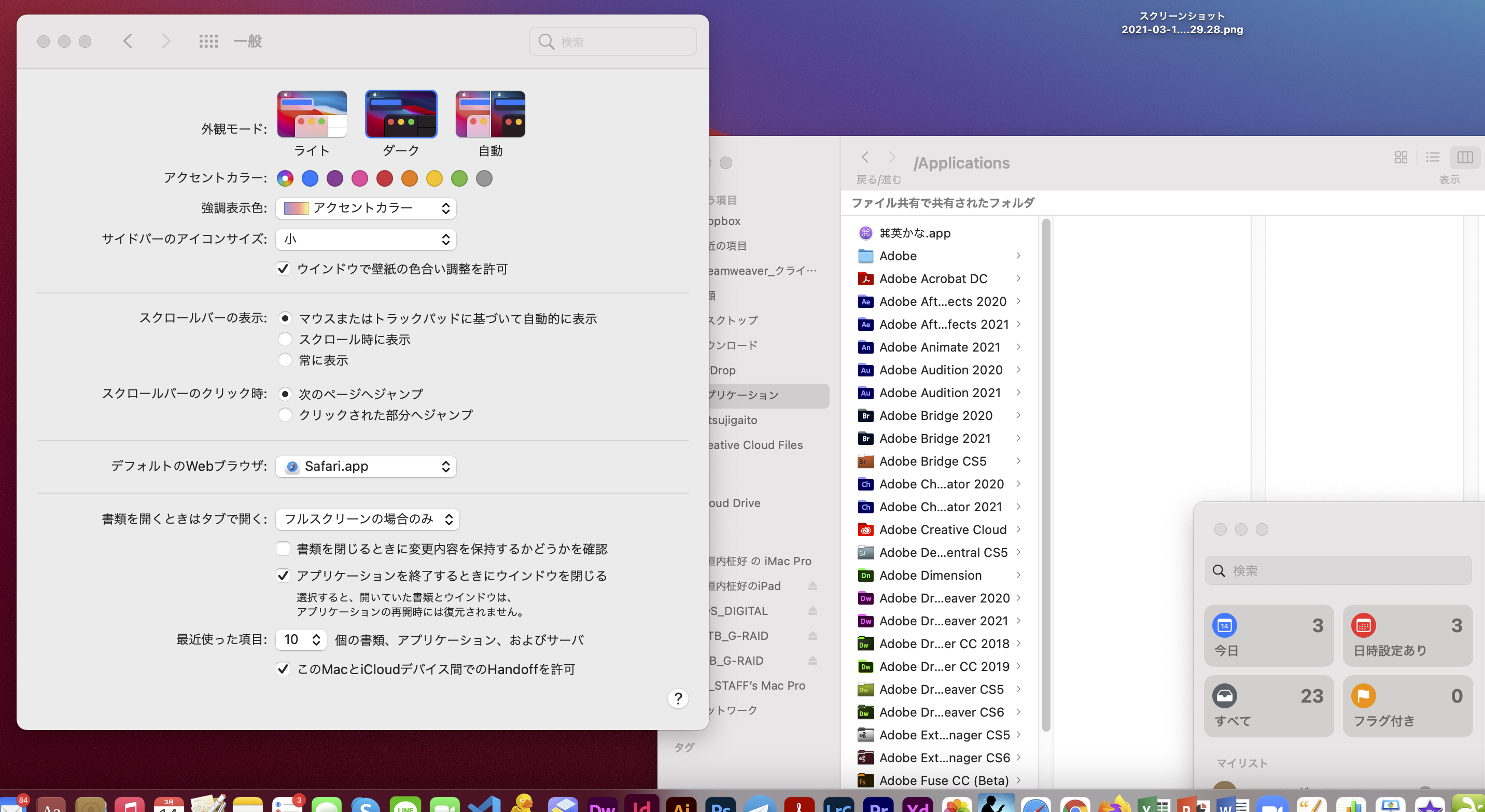Screen dimensions: 1485x812
Task: Click the help question mark button
Action: (x=678, y=698)
